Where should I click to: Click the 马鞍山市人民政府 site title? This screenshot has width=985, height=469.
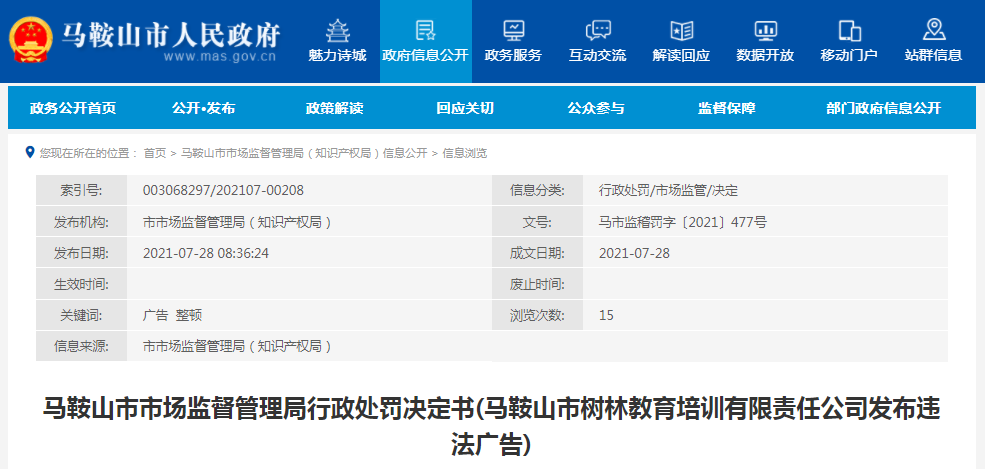click(x=171, y=35)
